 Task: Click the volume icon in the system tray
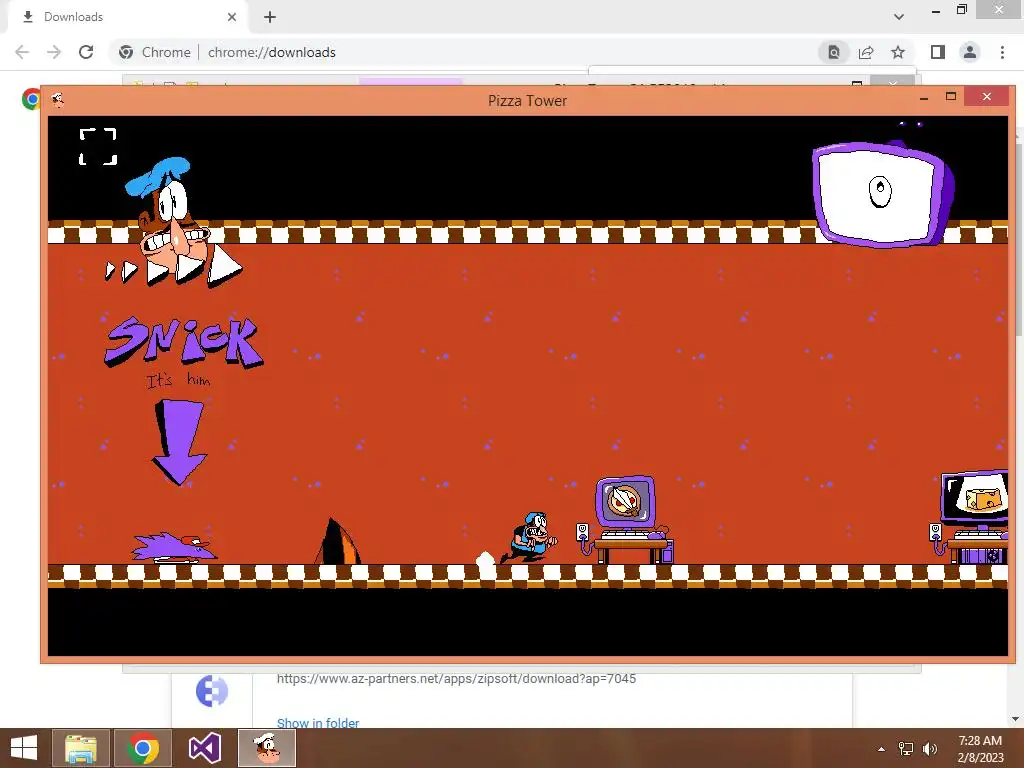pos(930,749)
